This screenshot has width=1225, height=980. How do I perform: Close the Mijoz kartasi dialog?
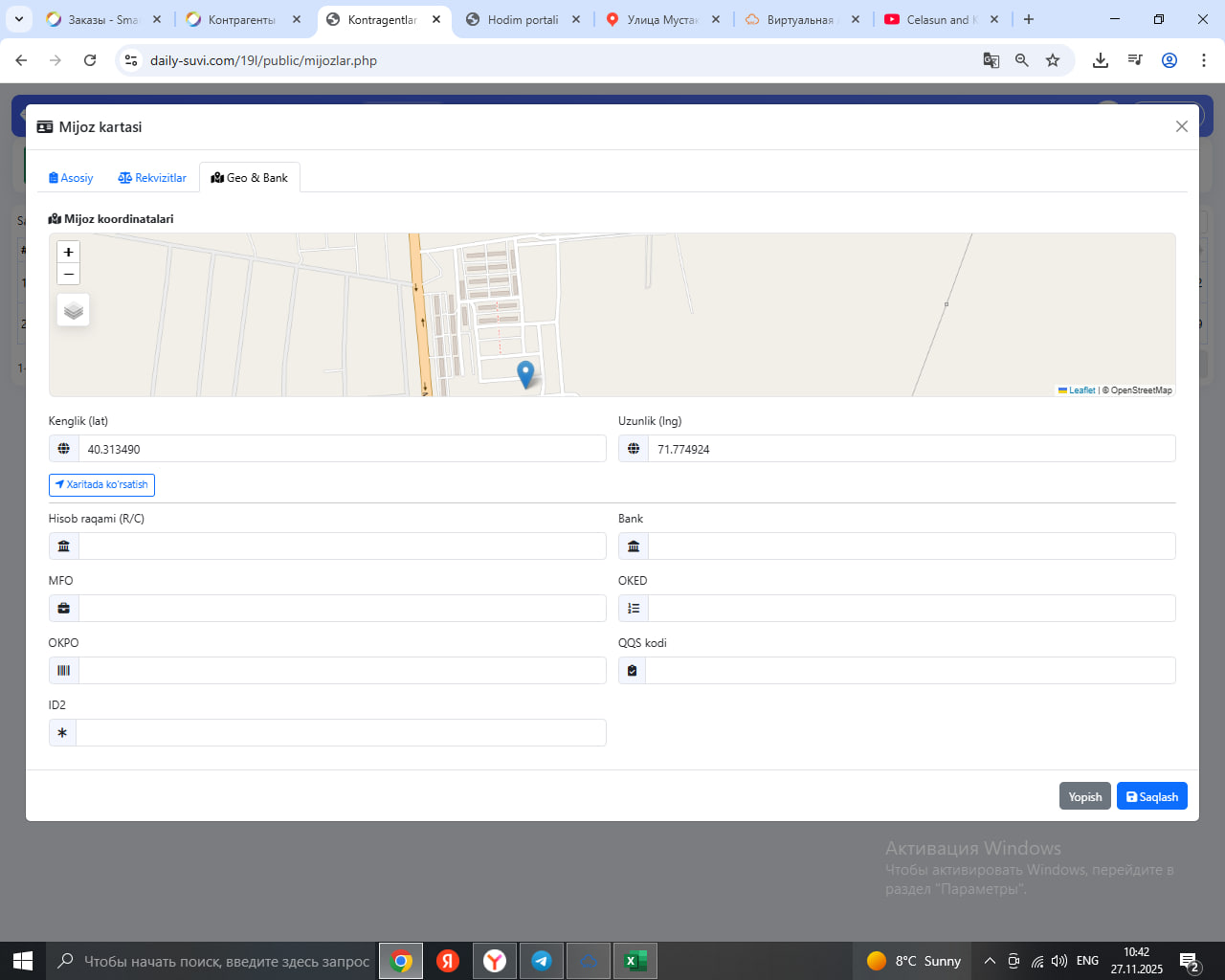coord(1182,126)
